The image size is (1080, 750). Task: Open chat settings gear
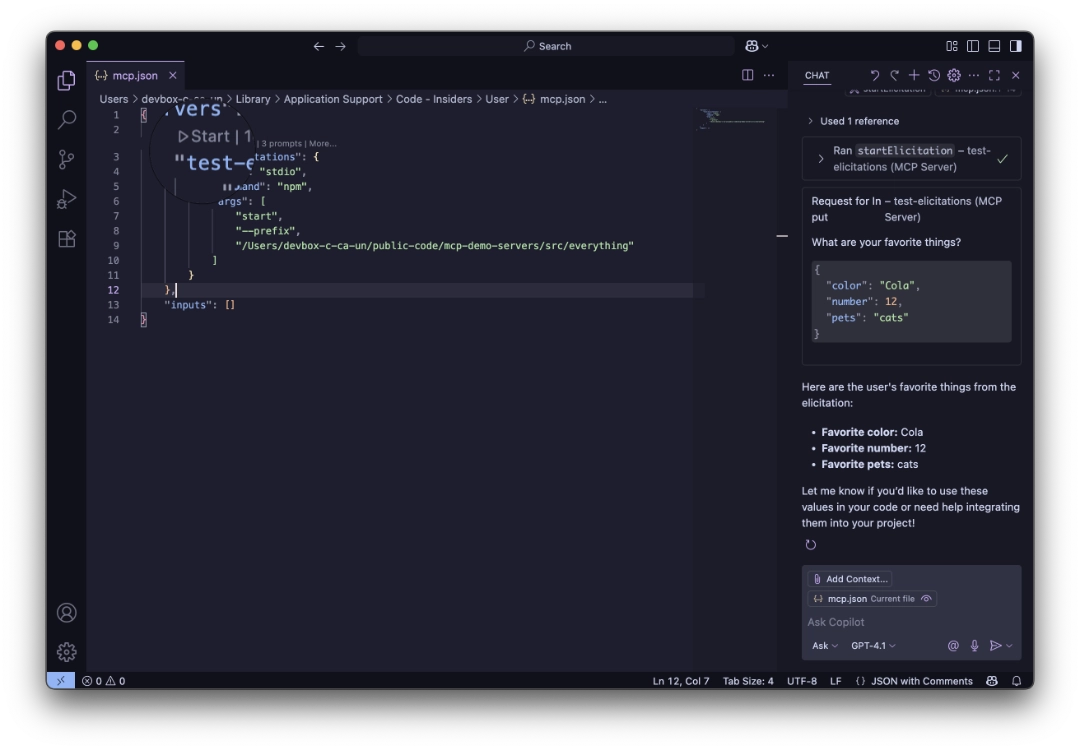pyautogui.click(x=954, y=75)
